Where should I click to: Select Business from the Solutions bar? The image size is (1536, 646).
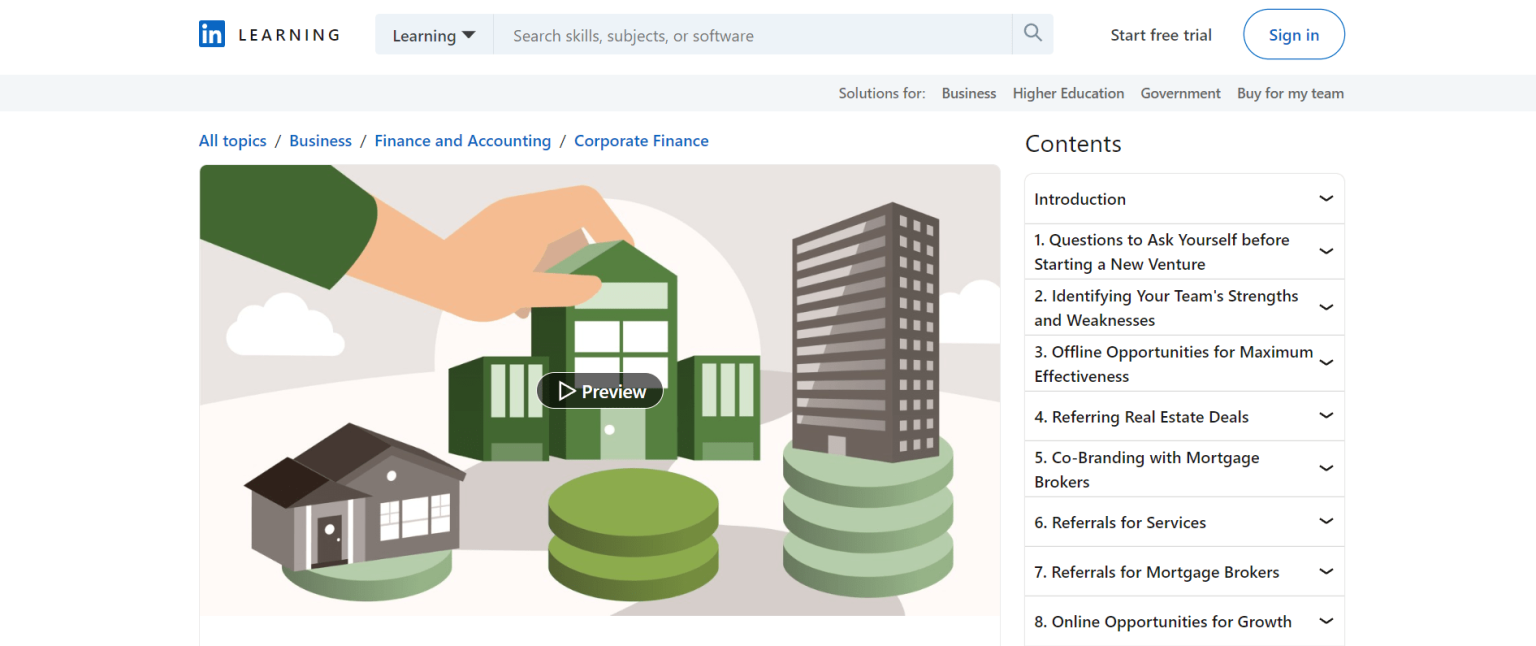tap(968, 92)
